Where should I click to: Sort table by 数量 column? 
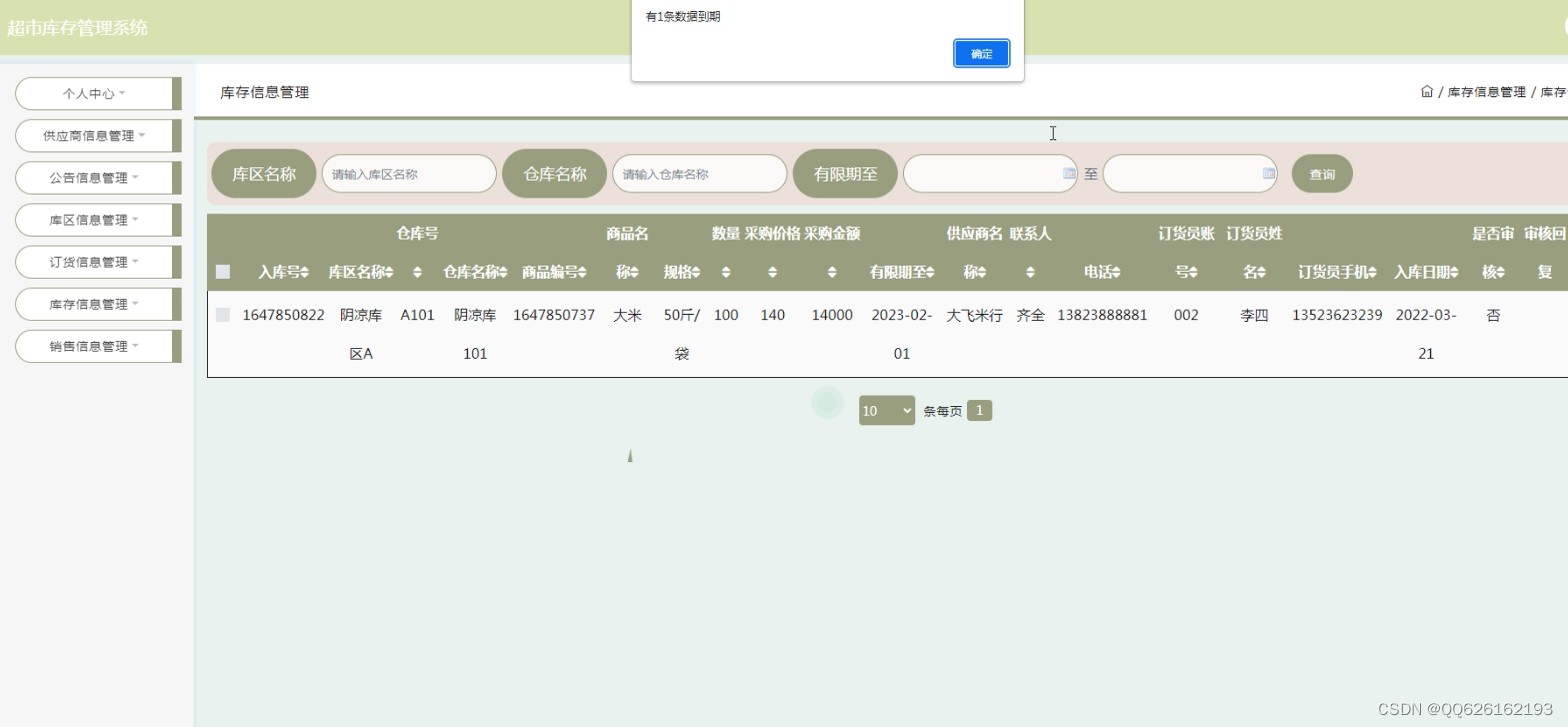pos(726,272)
